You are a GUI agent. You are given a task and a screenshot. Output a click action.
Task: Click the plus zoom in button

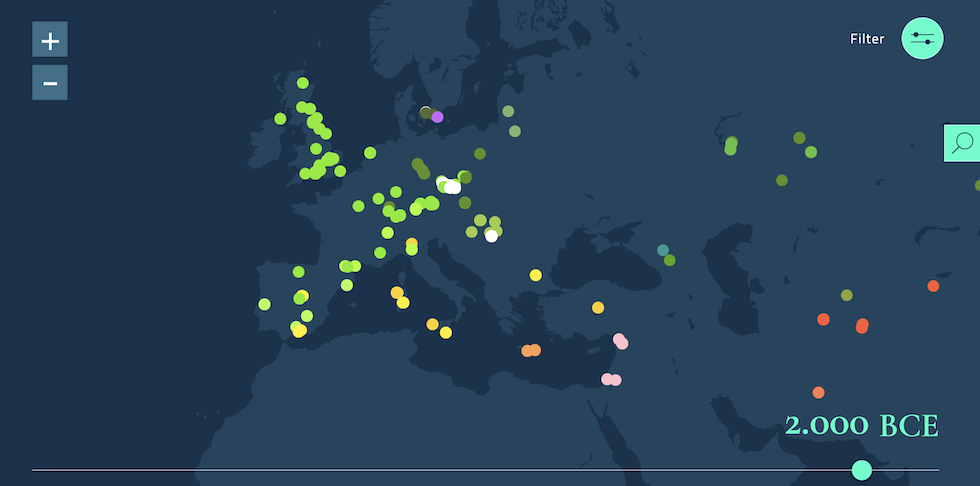point(50,41)
